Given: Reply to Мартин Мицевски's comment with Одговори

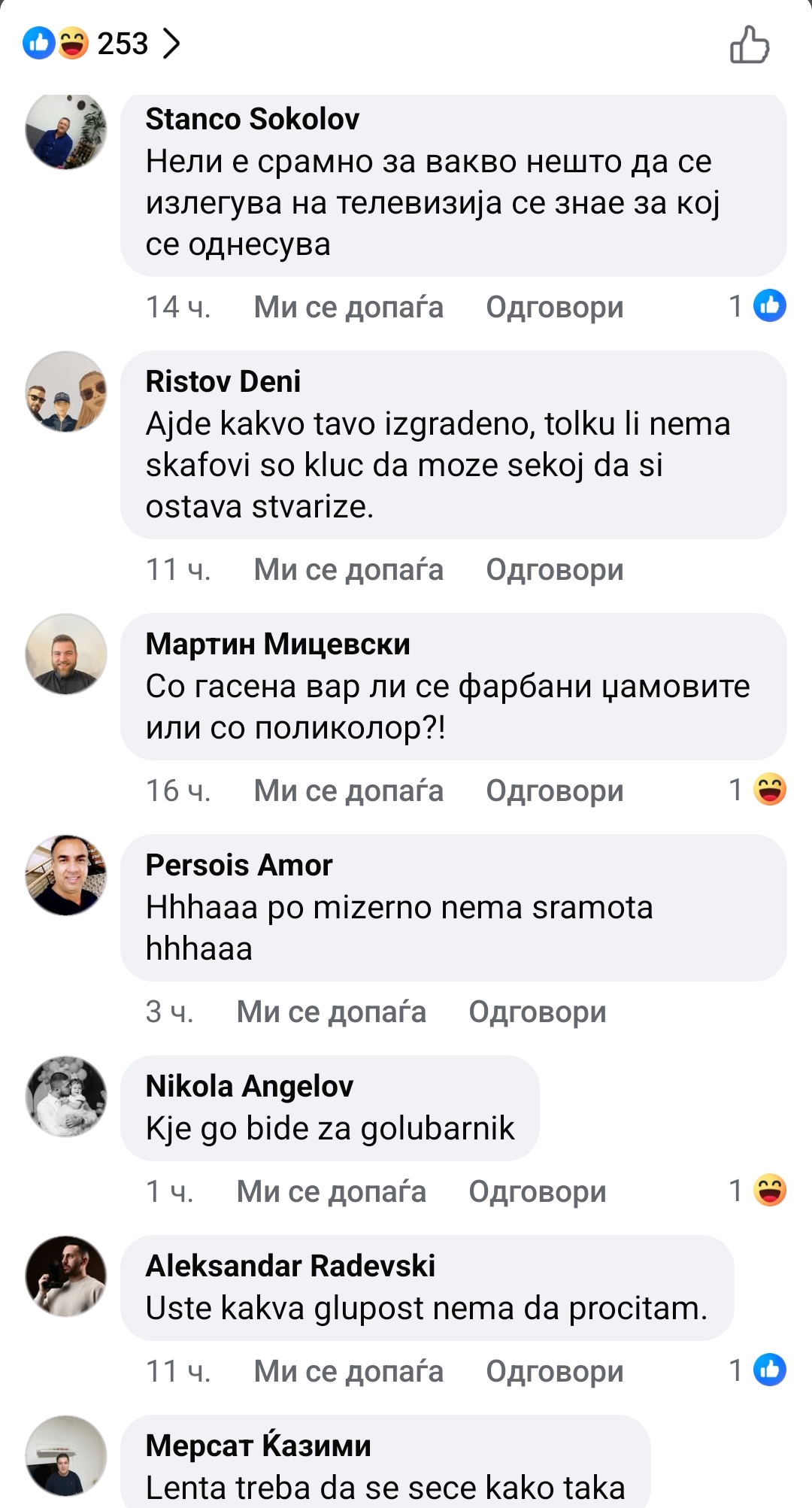Looking at the screenshot, I should pyautogui.click(x=555, y=790).
